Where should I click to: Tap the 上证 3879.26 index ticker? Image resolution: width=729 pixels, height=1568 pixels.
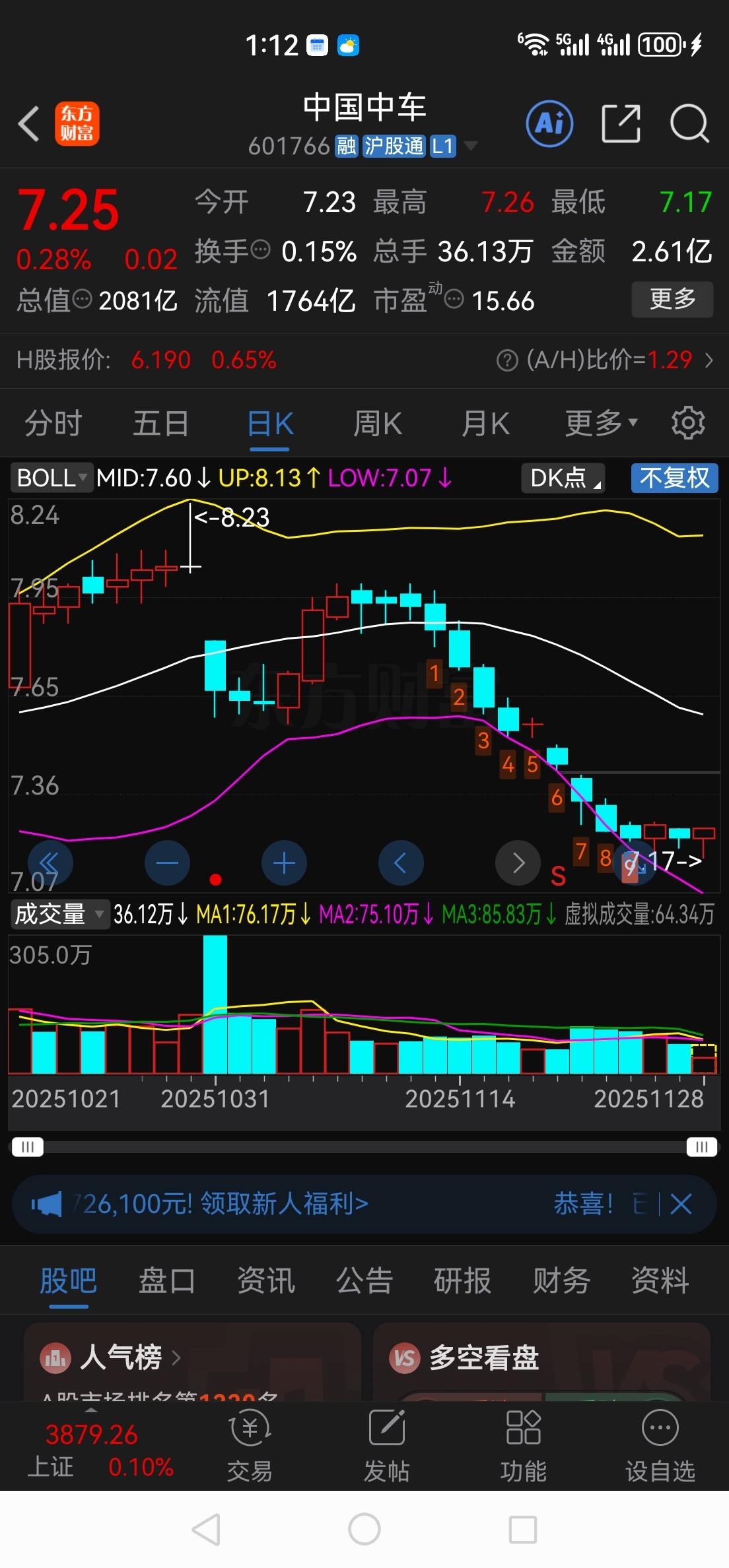pyautogui.click(x=92, y=1451)
